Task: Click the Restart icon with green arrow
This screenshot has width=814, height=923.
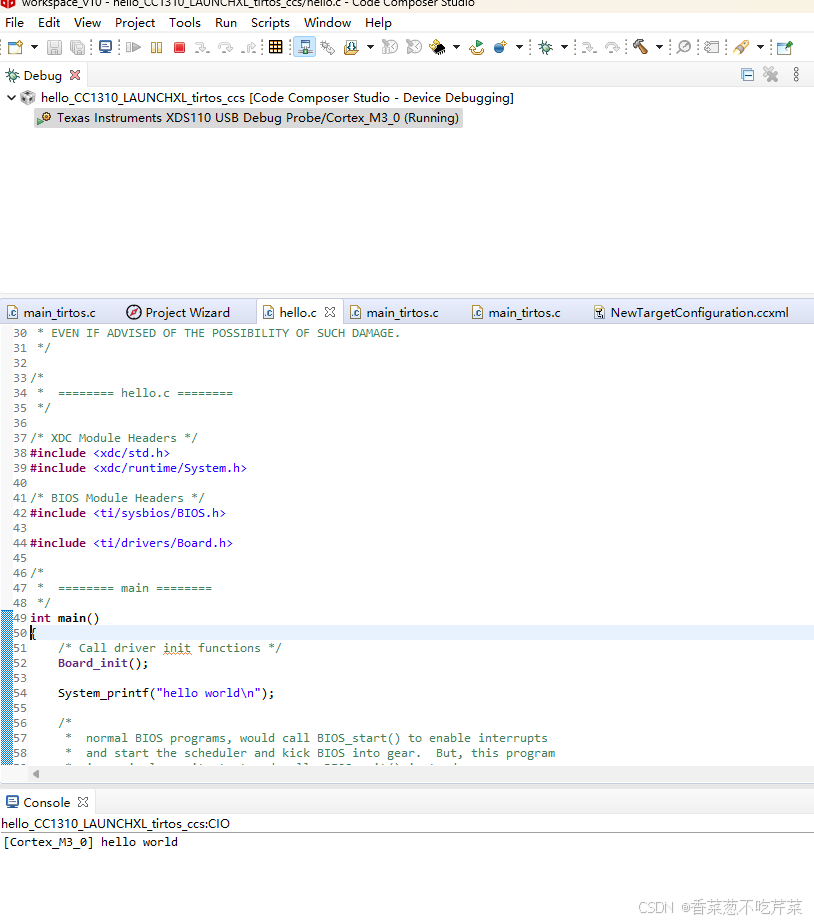Action: pyautogui.click(x=476, y=47)
